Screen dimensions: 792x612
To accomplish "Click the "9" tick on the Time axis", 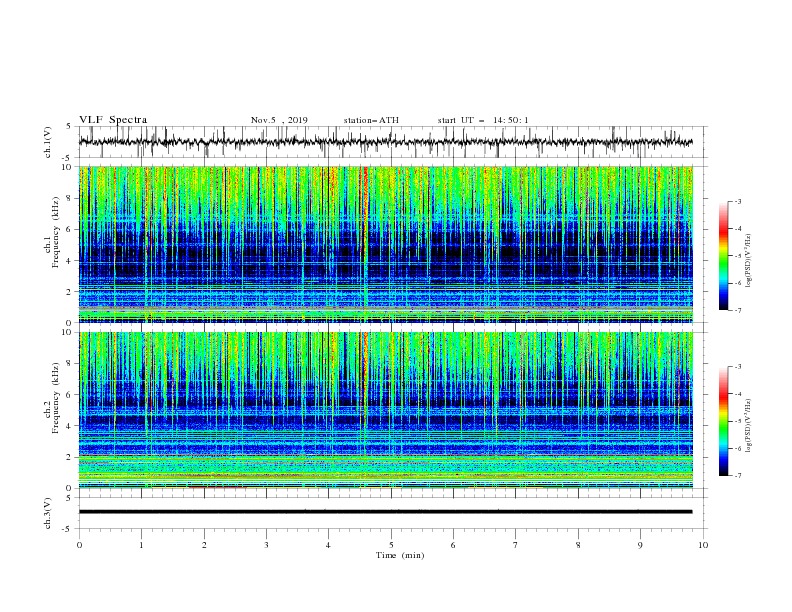I will (x=640, y=545).
